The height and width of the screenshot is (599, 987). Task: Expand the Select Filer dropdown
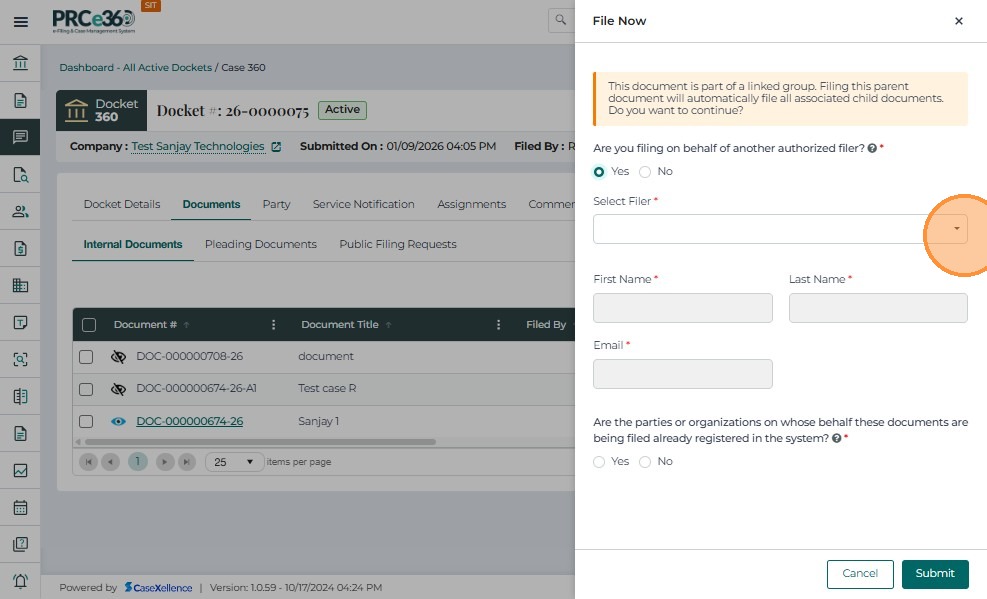(956, 229)
